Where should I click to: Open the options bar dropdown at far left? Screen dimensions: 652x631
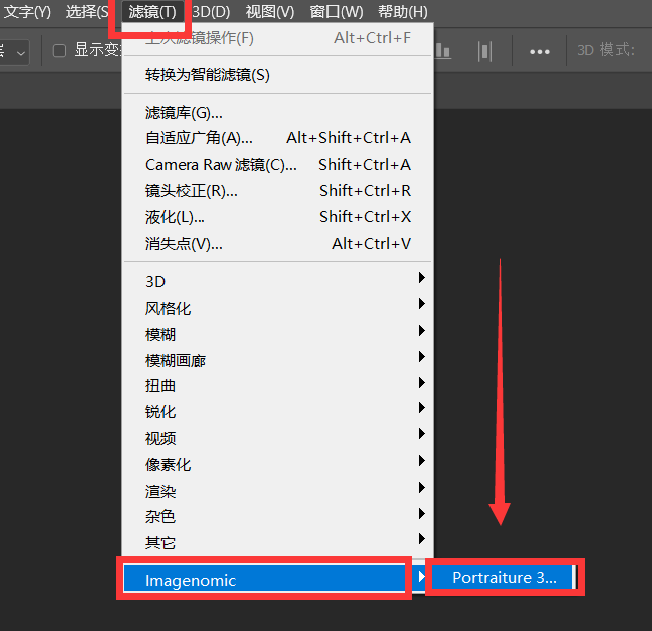14,52
